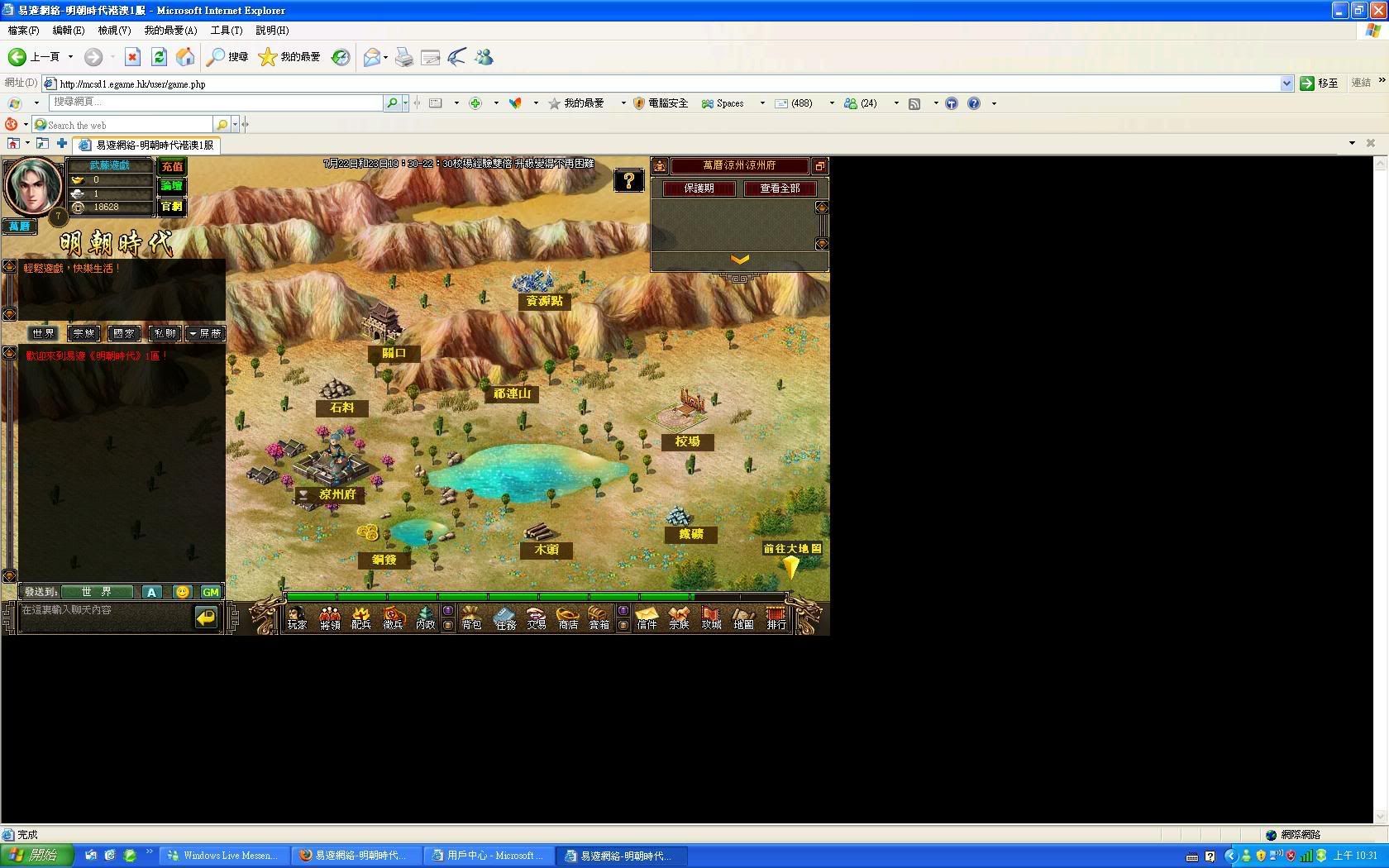Toggle the 私聊 private chat channel
This screenshot has height=868, width=1389.
click(x=165, y=333)
